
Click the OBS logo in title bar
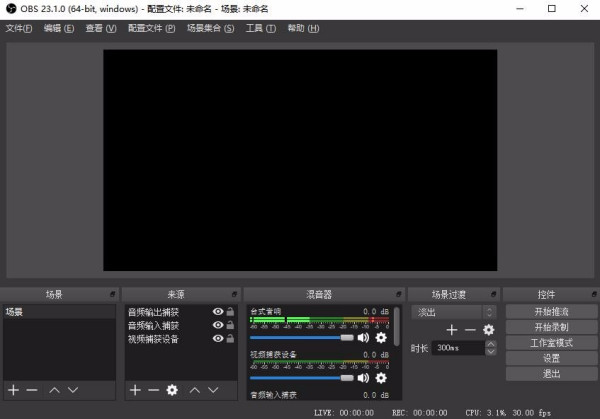[11, 8]
